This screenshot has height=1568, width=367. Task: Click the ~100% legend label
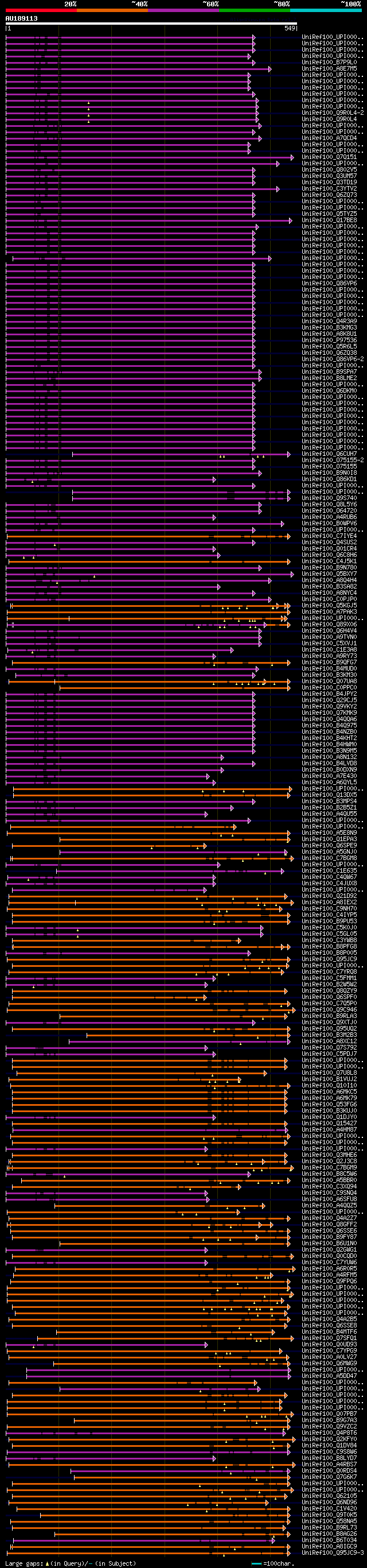350,4
